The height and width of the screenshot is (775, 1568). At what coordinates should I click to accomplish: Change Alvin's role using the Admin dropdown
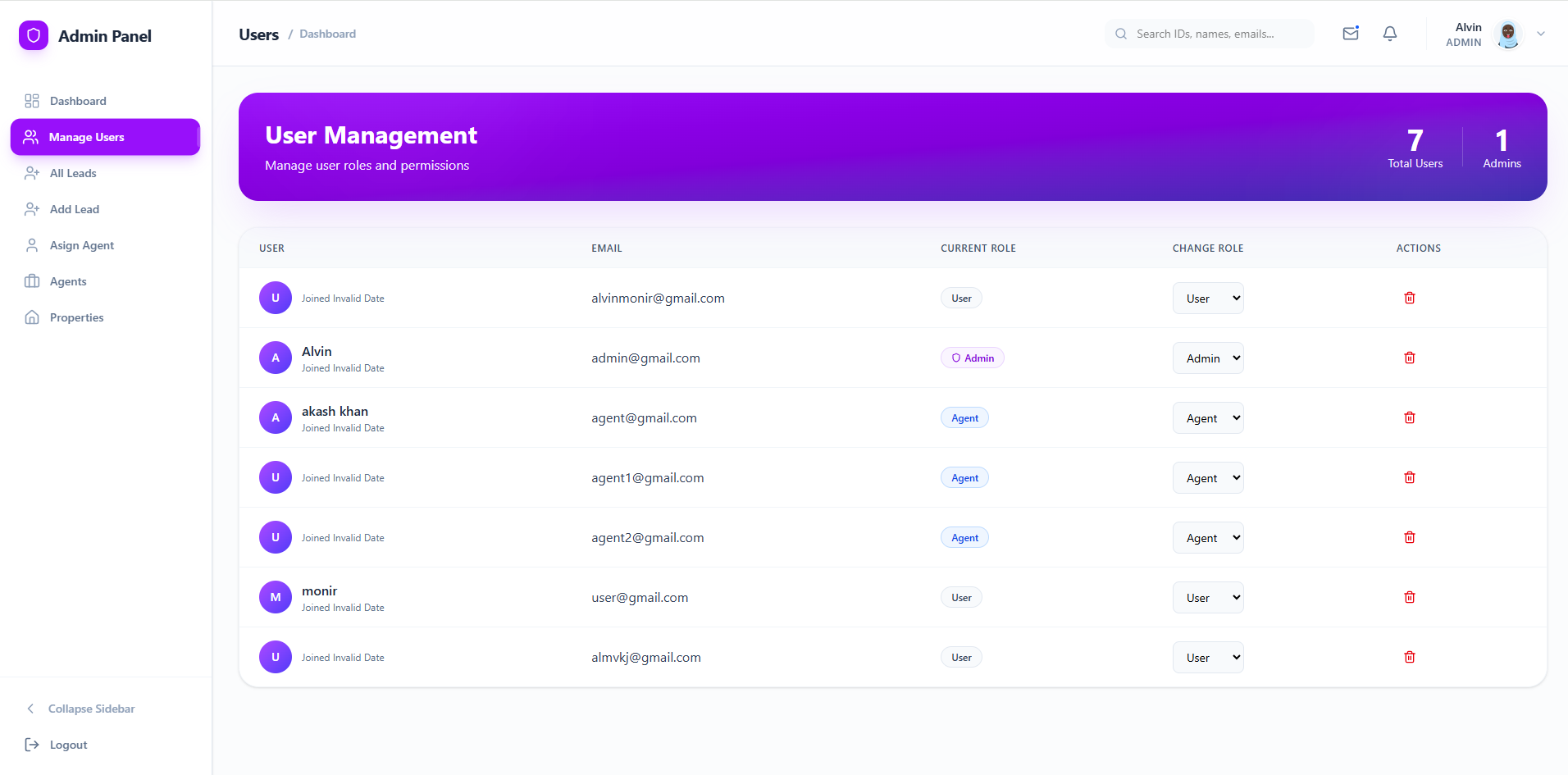pyautogui.click(x=1206, y=358)
